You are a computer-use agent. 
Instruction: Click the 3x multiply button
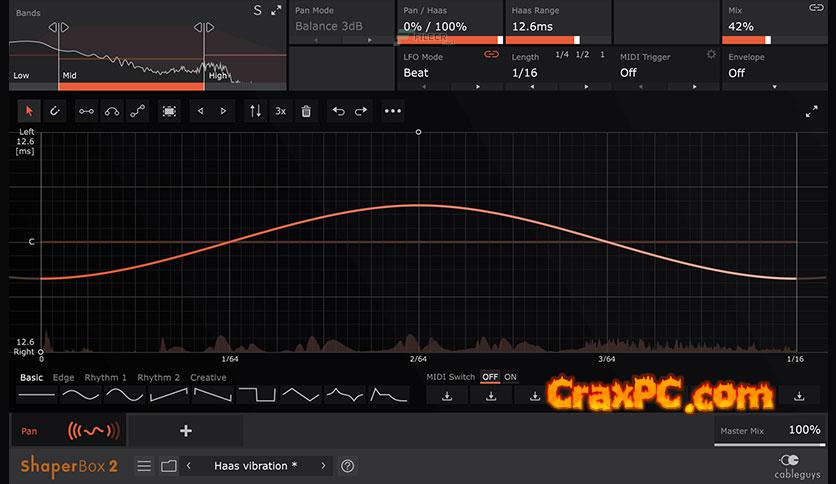coord(281,111)
